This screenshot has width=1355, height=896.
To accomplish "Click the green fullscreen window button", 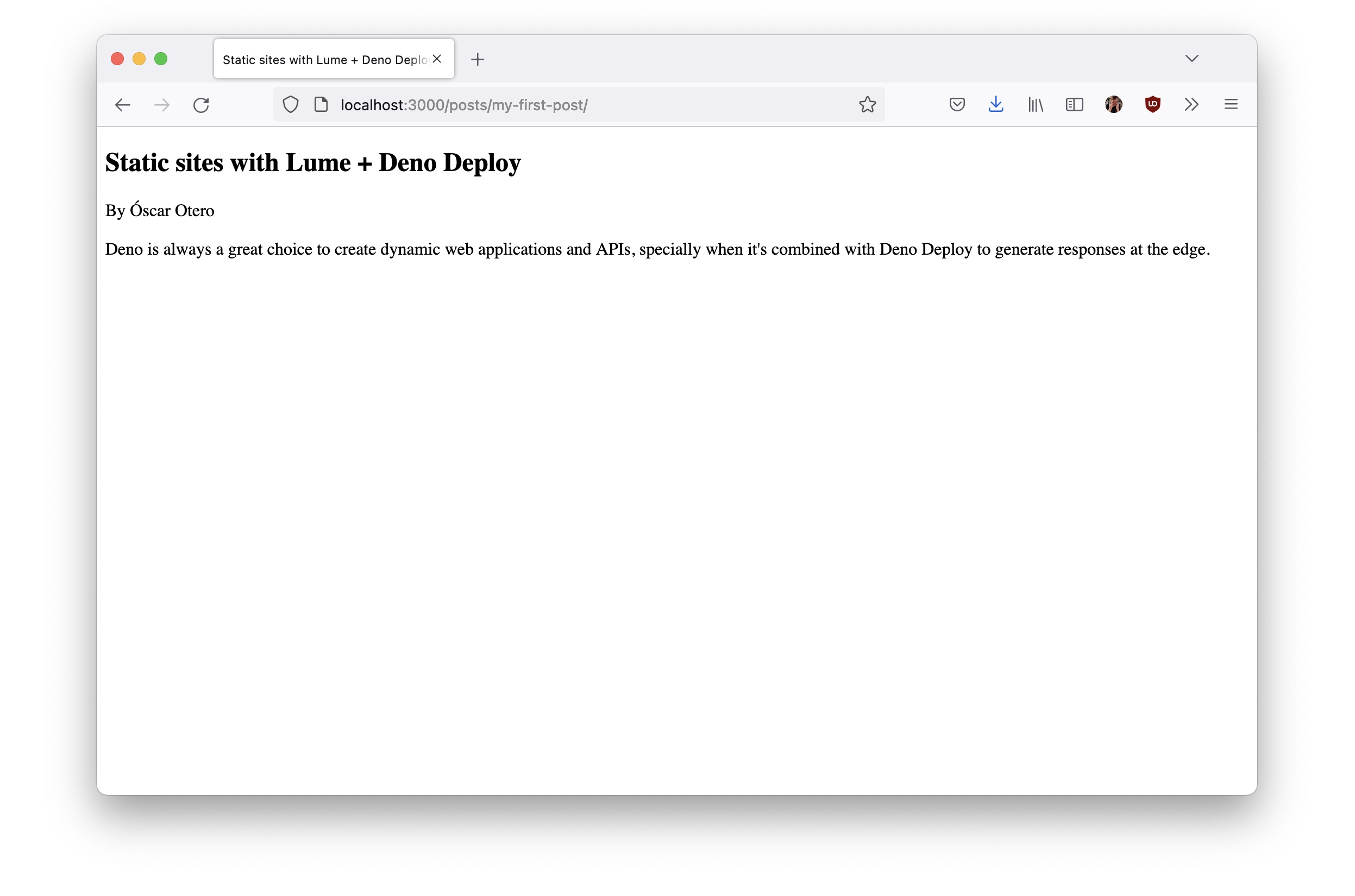I will tap(161, 59).
